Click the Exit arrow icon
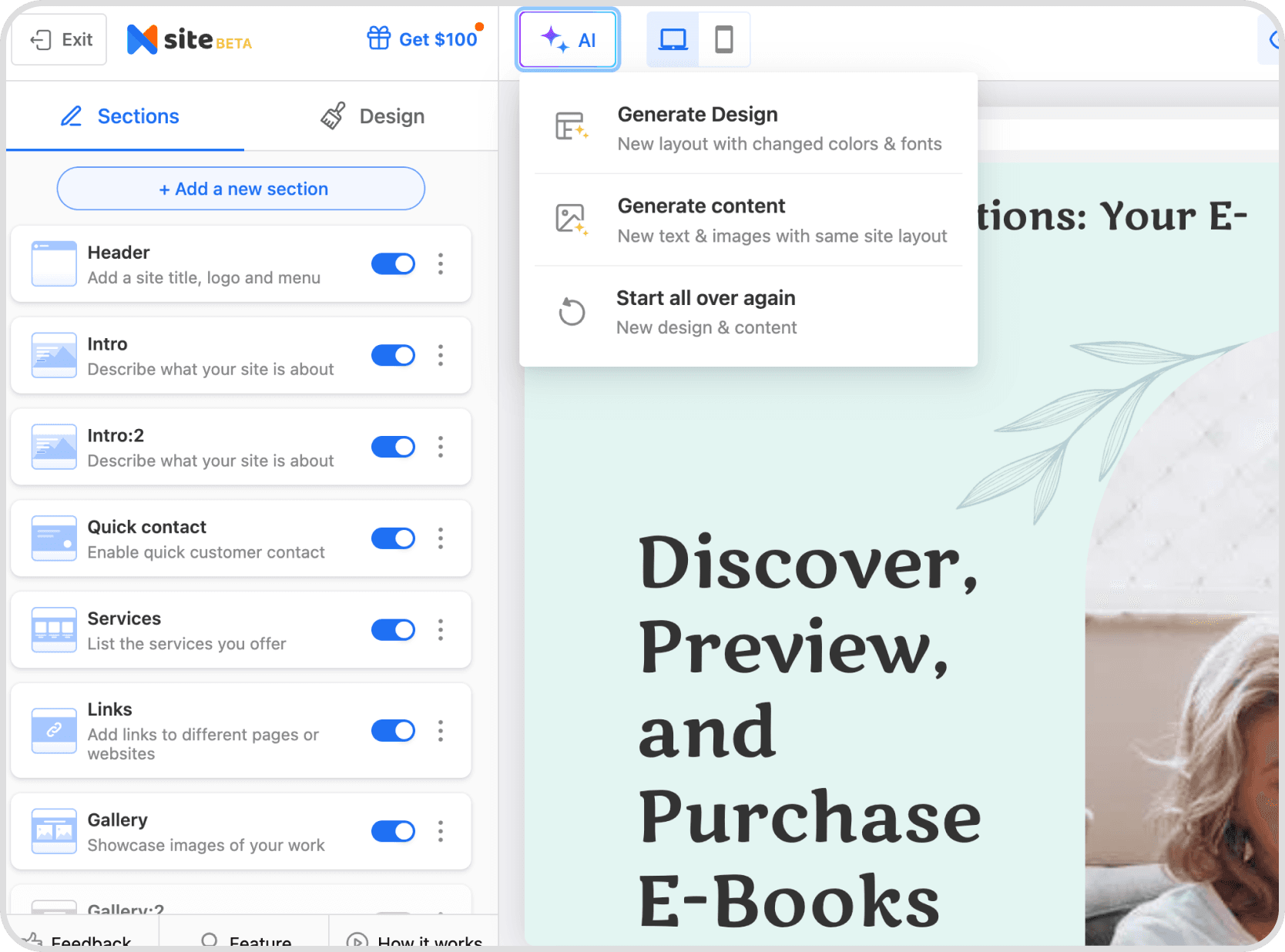This screenshot has height=952, width=1285. 41,39
